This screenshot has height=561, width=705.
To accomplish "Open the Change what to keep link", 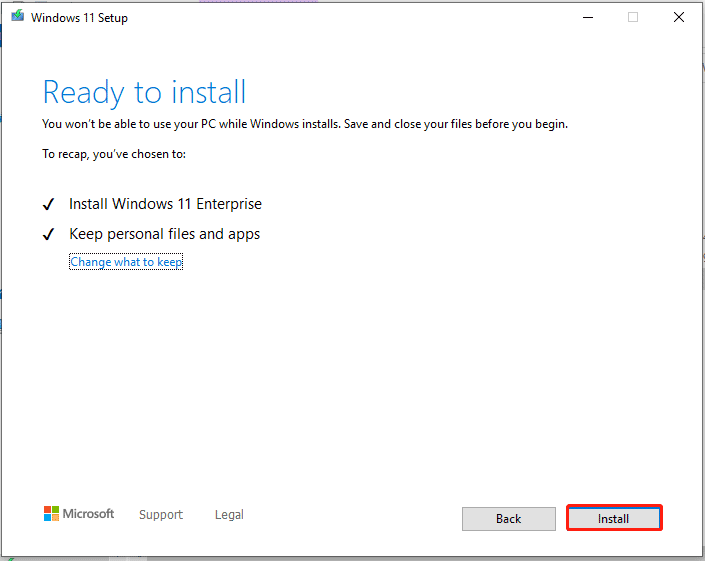I will coord(126,262).
